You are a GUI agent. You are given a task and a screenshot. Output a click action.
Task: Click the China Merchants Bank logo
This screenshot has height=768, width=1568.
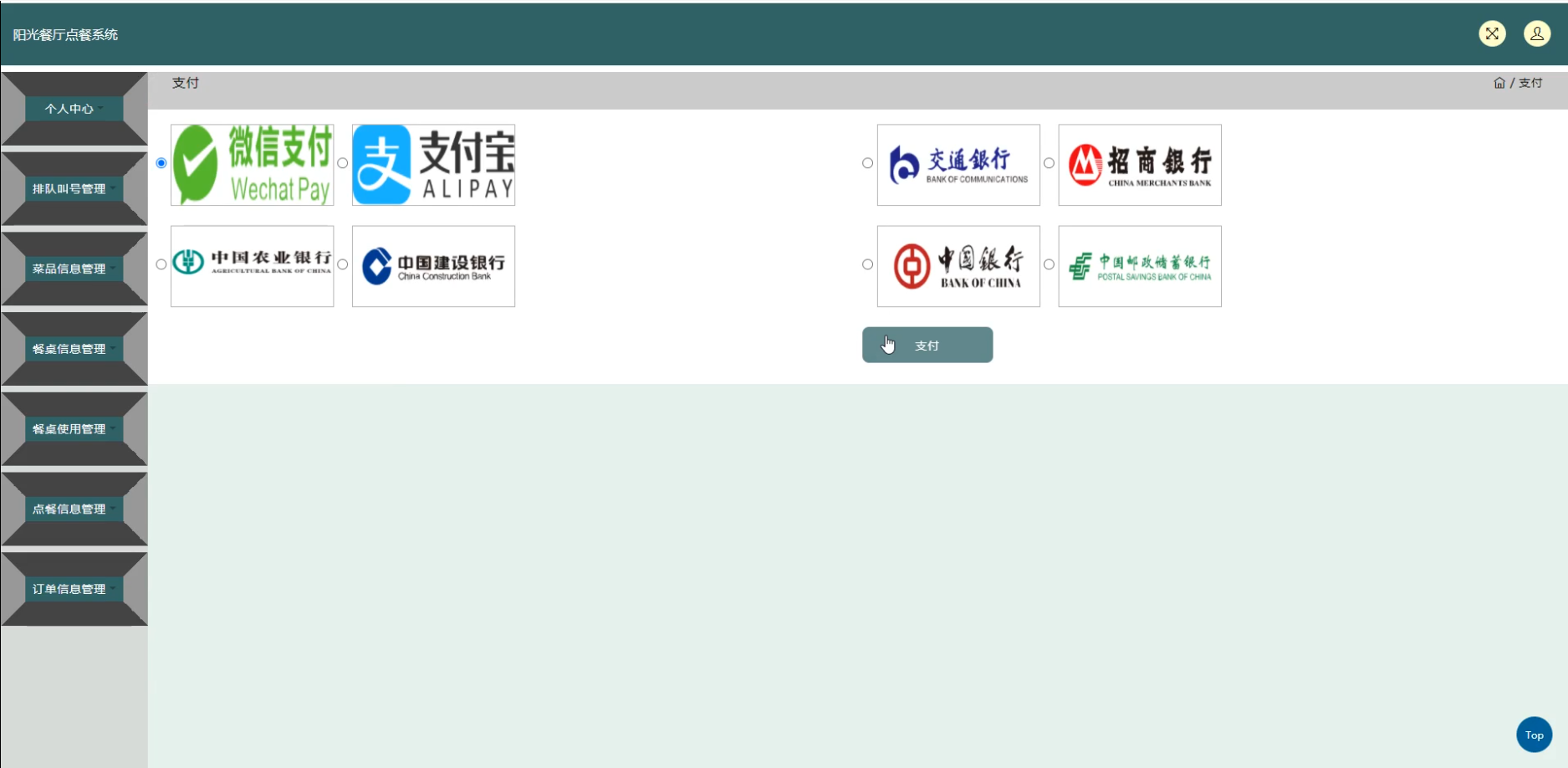coord(1140,165)
